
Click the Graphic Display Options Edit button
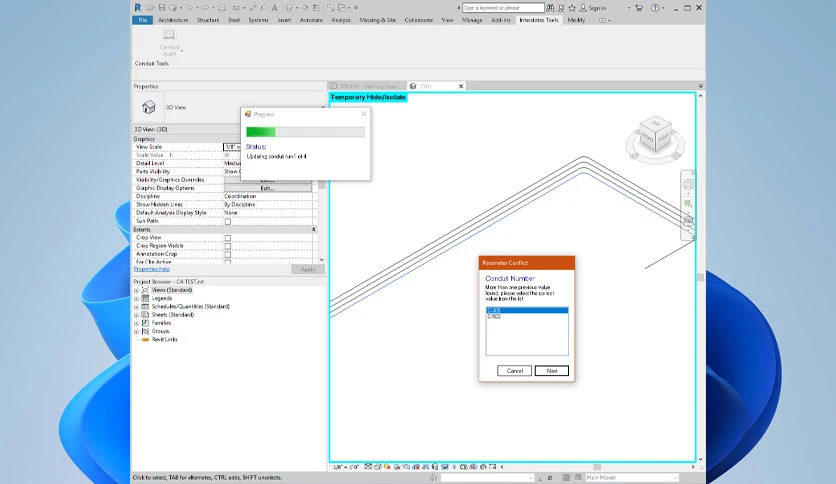click(268, 188)
